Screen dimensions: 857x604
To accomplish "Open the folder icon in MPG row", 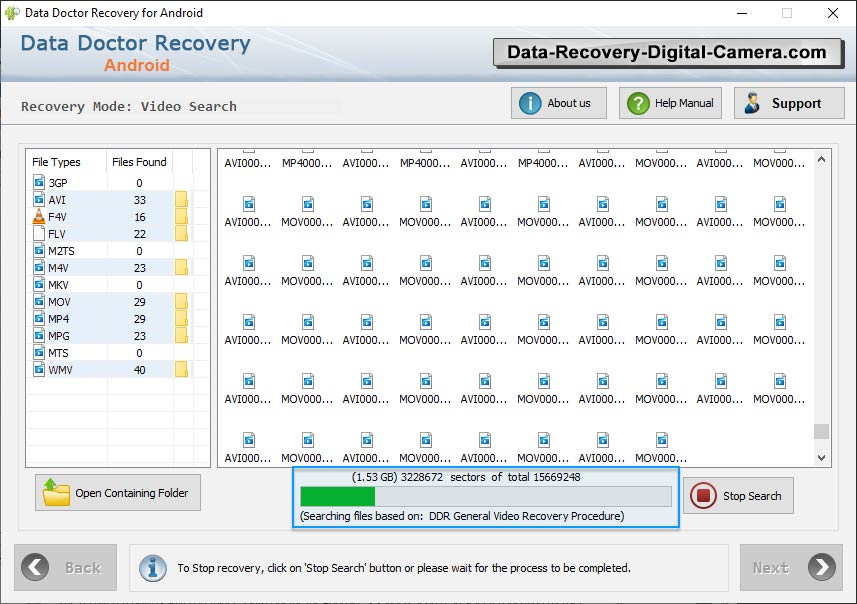I will coord(181,335).
